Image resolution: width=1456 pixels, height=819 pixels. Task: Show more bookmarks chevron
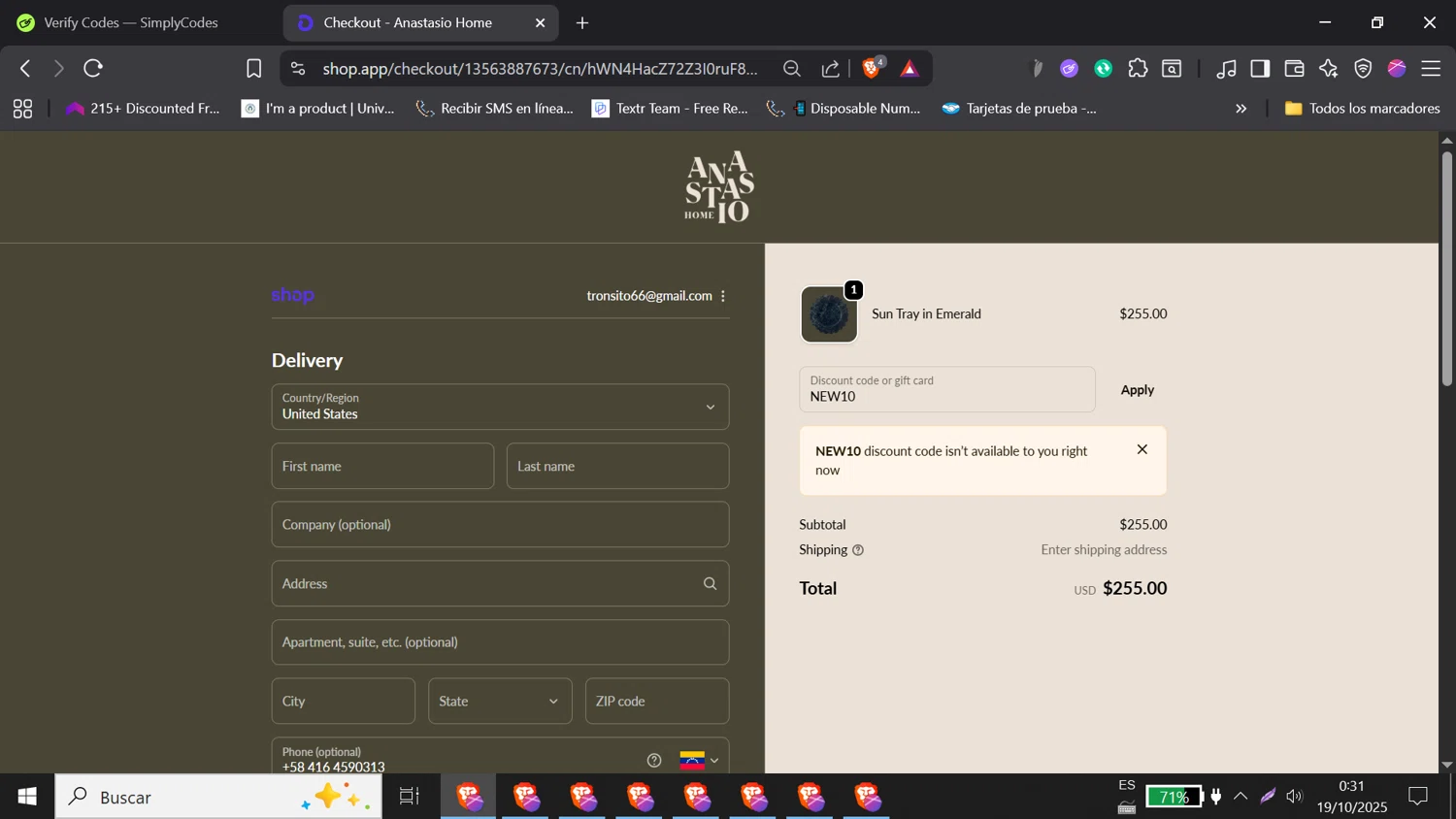pyautogui.click(x=1241, y=109)
